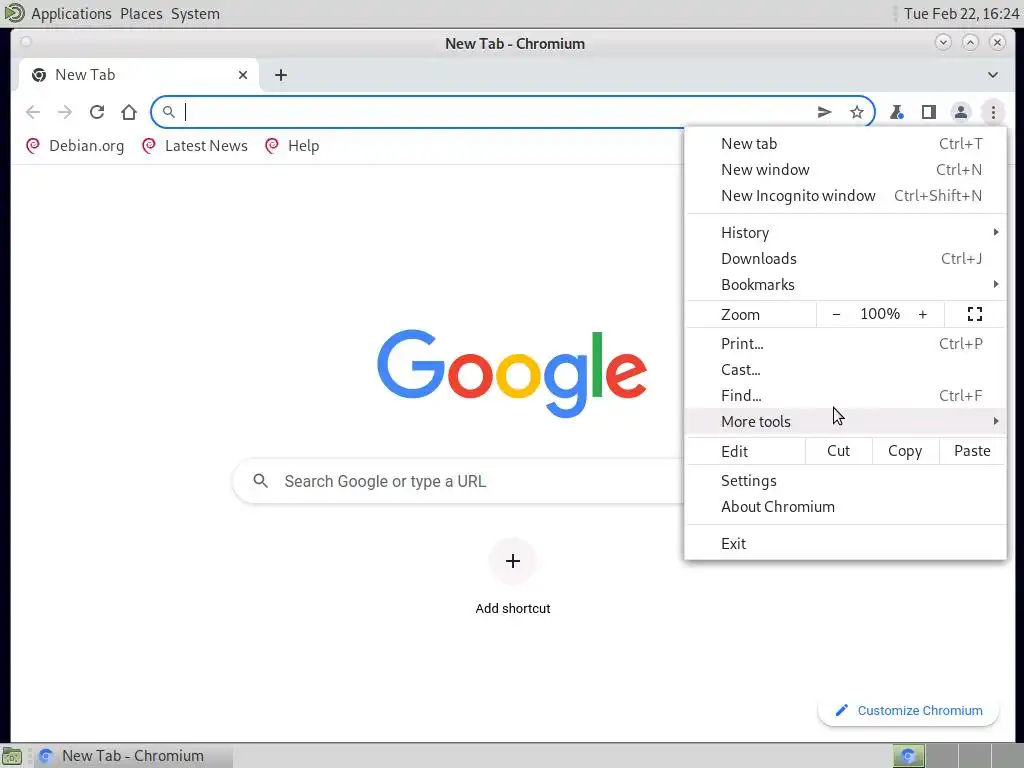Click the back navigation arrow
The height and width of the screenshot is (768, 1024).
tap(33, 112)
